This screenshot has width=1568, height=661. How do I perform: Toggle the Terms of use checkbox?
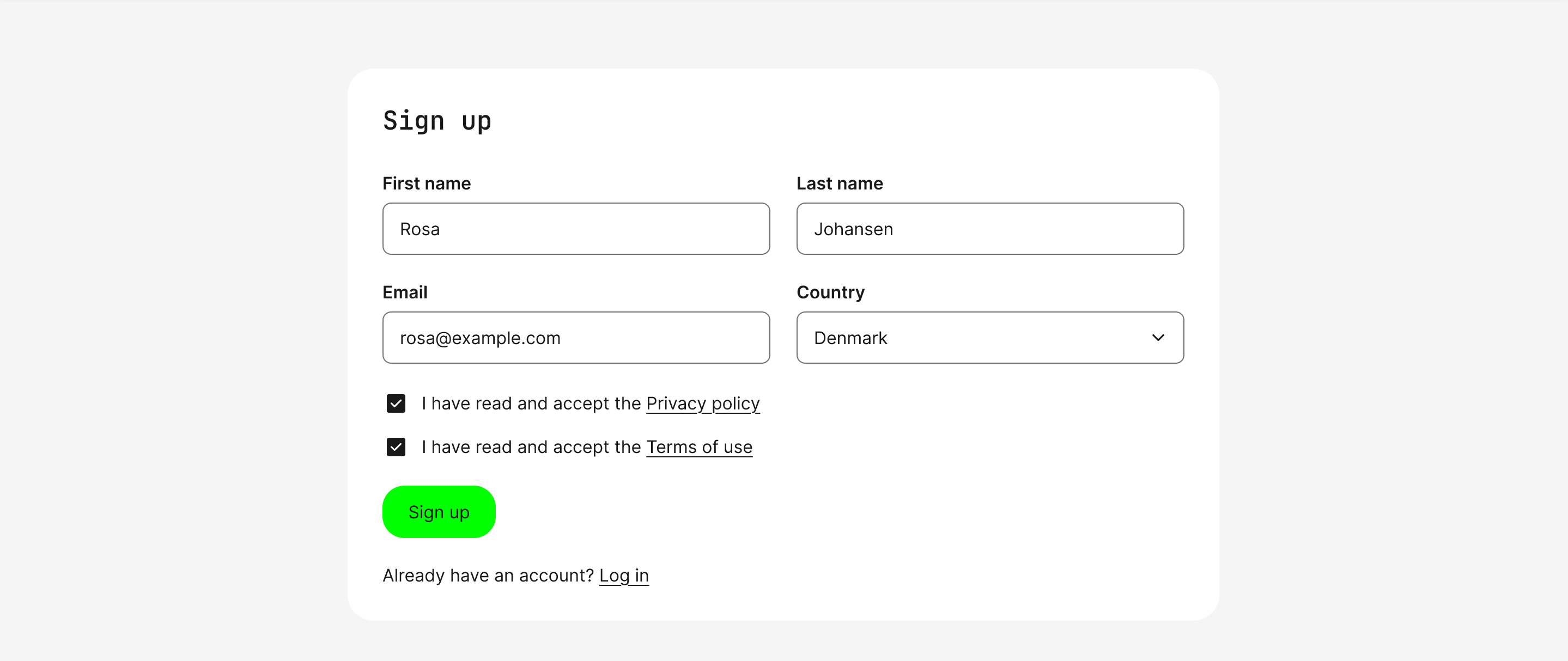pos(396,448)
